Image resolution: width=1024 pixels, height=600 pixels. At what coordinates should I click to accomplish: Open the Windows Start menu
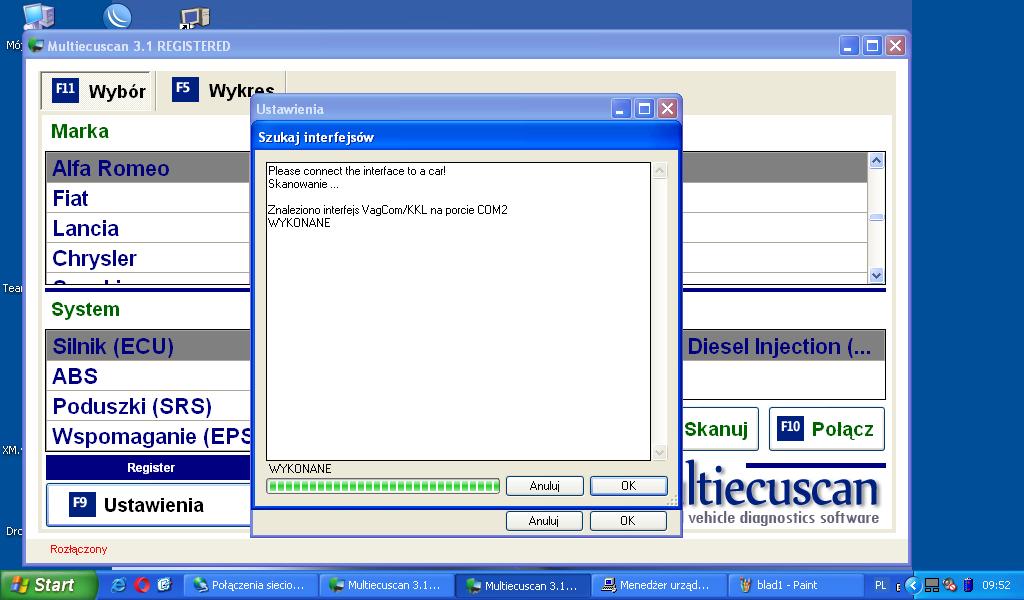click(48, 585)
